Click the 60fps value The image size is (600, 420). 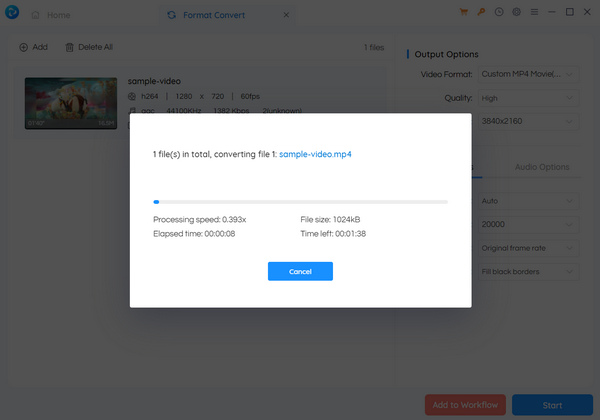250,96
